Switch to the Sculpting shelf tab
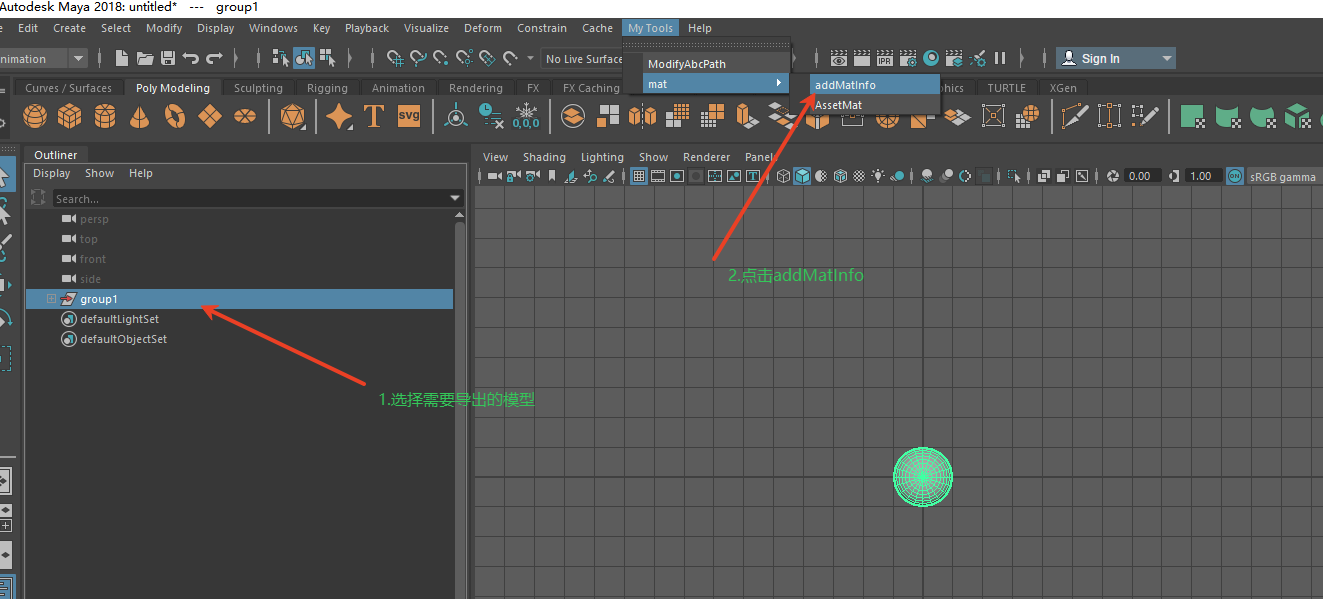Image resolution: width=1323 pixels, height=599 pixels. tap(258, 88)
